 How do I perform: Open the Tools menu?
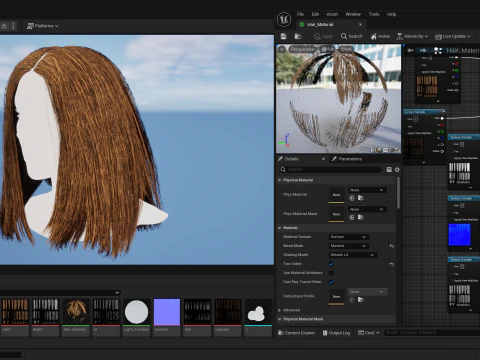point(374,14)
